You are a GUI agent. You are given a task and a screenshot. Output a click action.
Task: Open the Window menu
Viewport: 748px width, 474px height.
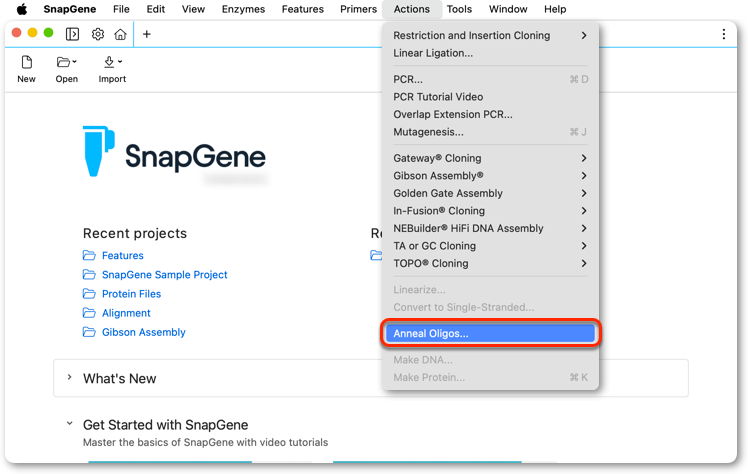(508, 9)
